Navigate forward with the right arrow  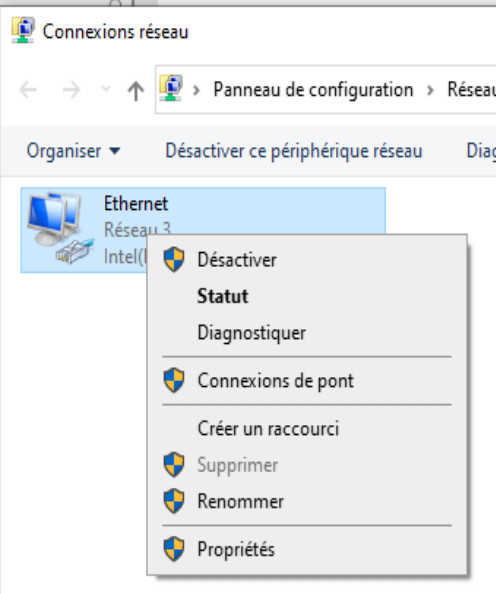71,90
